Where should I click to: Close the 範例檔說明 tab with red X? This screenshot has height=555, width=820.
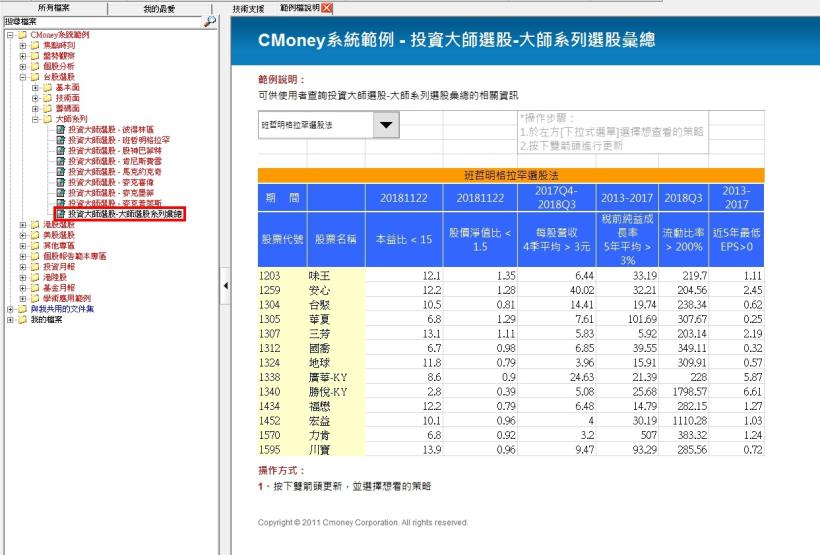point(327,8)
